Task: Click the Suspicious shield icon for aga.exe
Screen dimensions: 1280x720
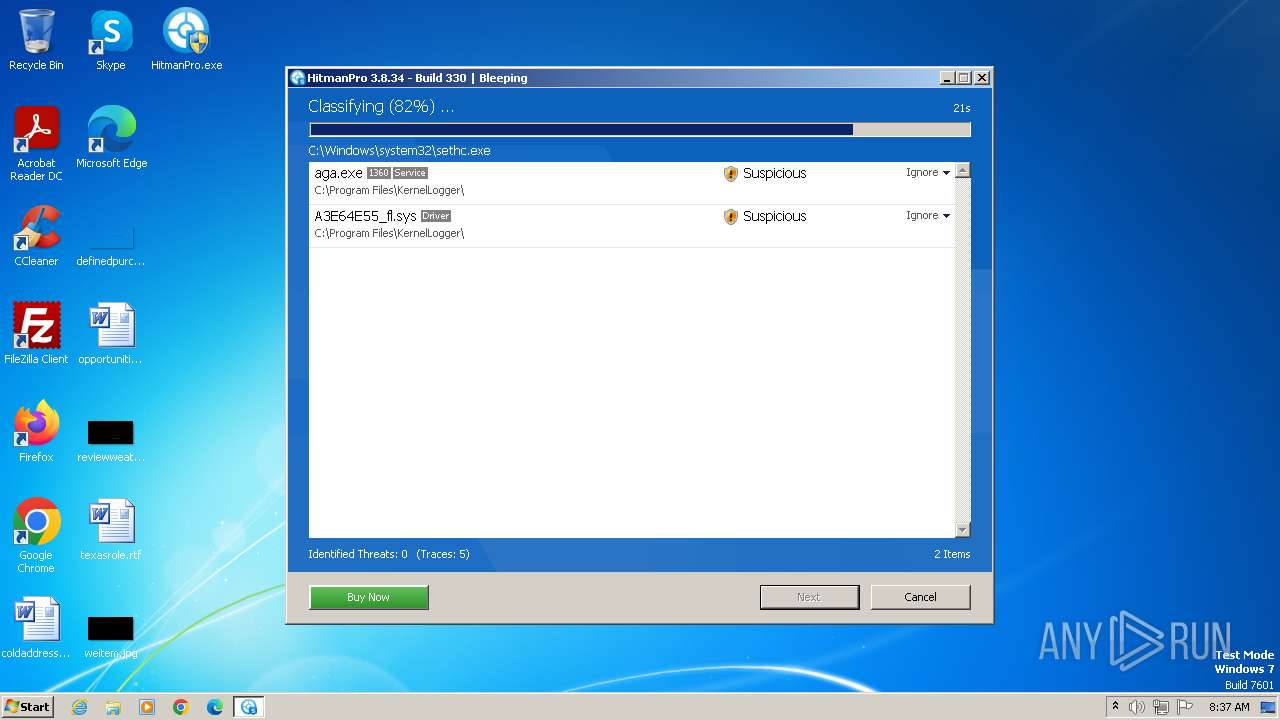Action: point(730,173)
